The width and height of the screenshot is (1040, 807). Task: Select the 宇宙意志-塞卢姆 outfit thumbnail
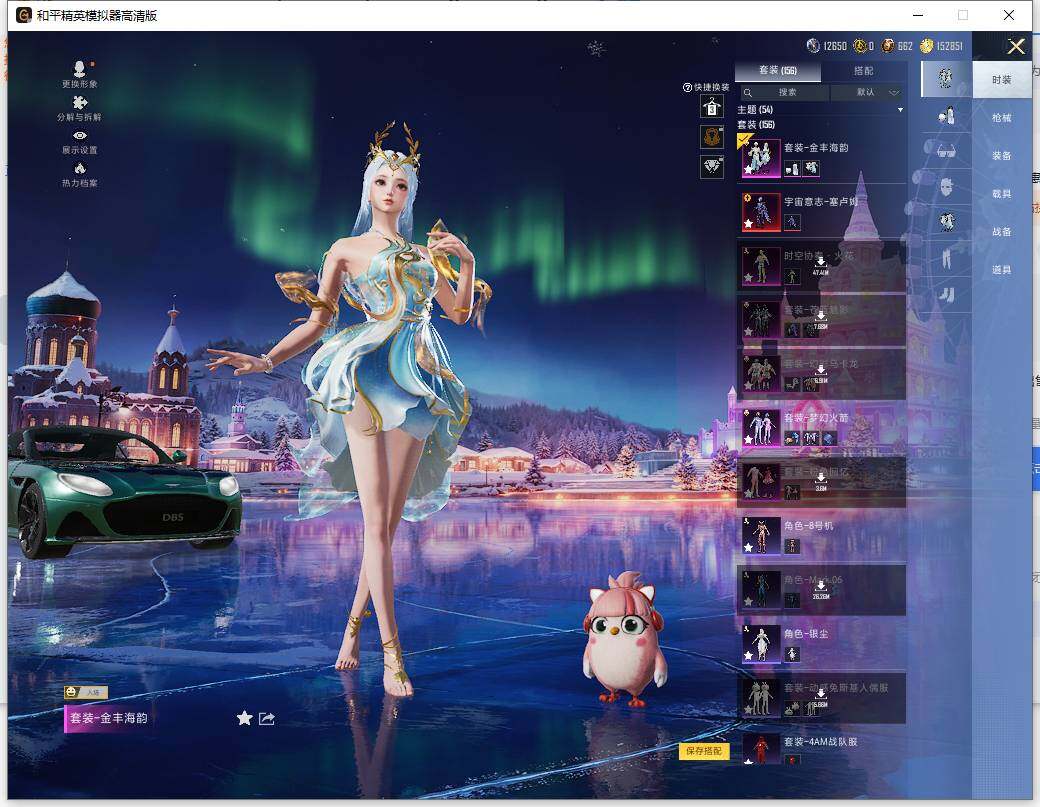tap(761, 212)
